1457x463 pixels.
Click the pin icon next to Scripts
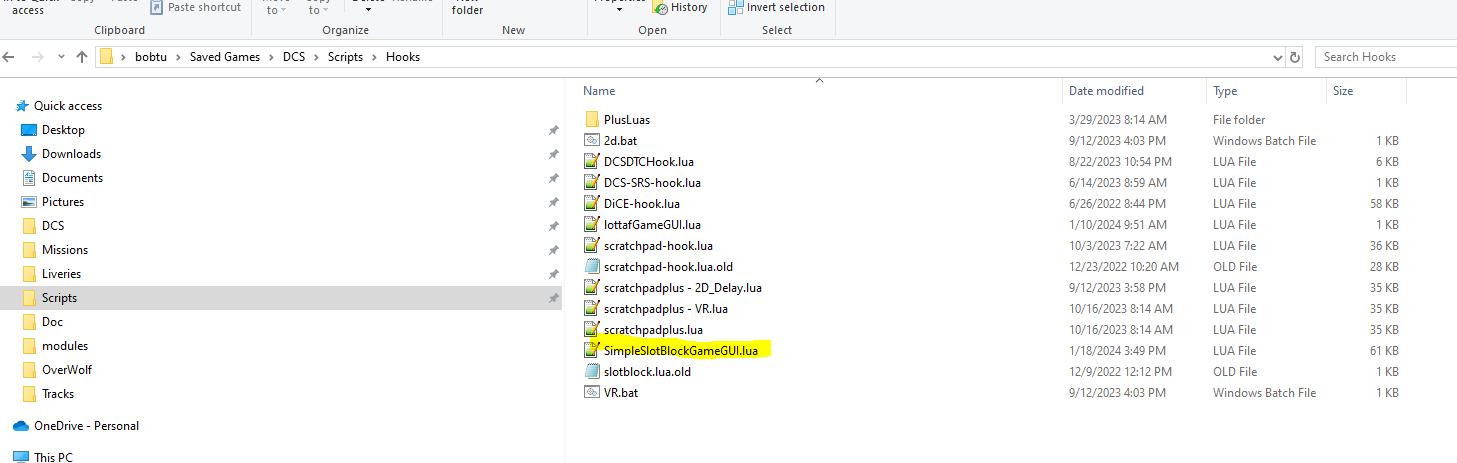click(x=553, y=298)
